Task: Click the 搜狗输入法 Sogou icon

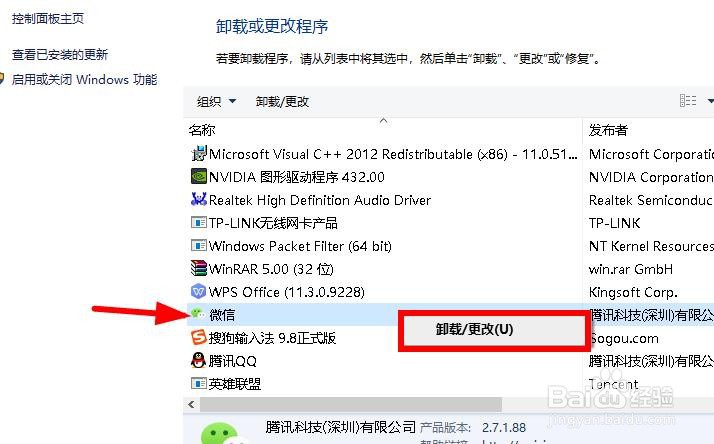Action: (199, 337)
